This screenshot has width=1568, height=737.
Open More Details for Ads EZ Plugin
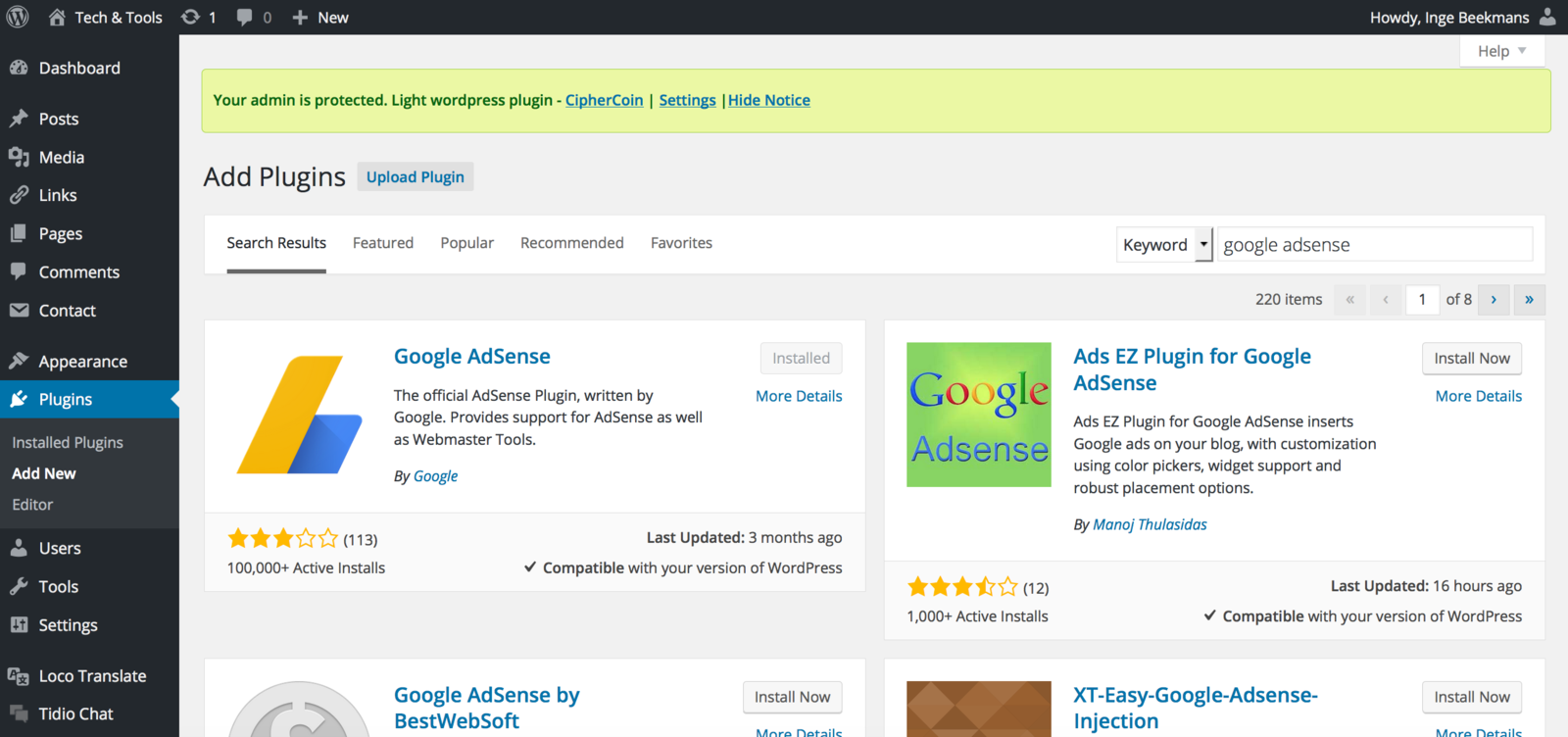coord(1479,396)
